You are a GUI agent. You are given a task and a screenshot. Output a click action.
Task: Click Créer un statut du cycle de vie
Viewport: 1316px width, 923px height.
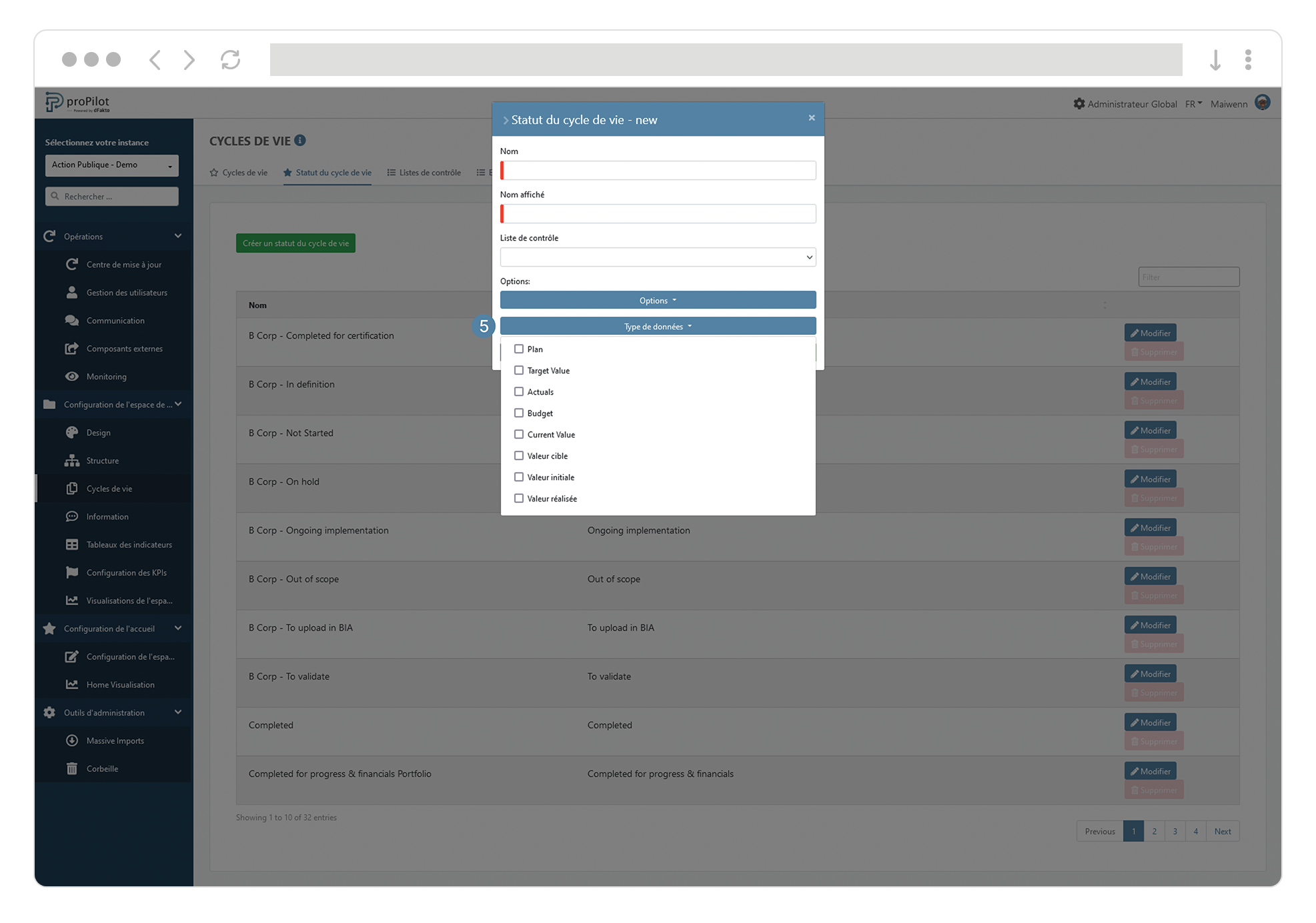tap(295, 243)
